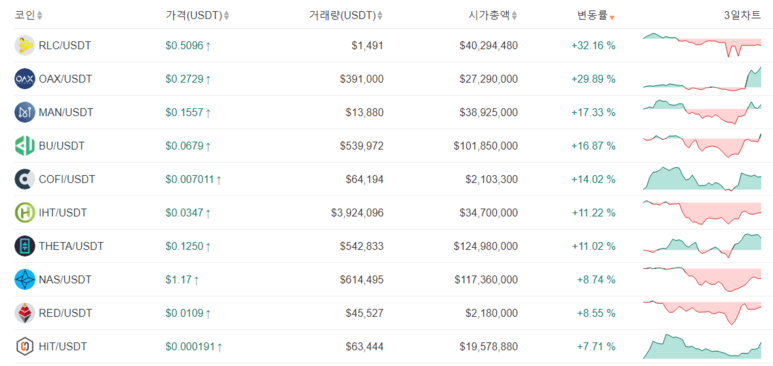Select the $0.0679 price value
Image resolution: width=773 pixels, height=366 pixels.
184,146
